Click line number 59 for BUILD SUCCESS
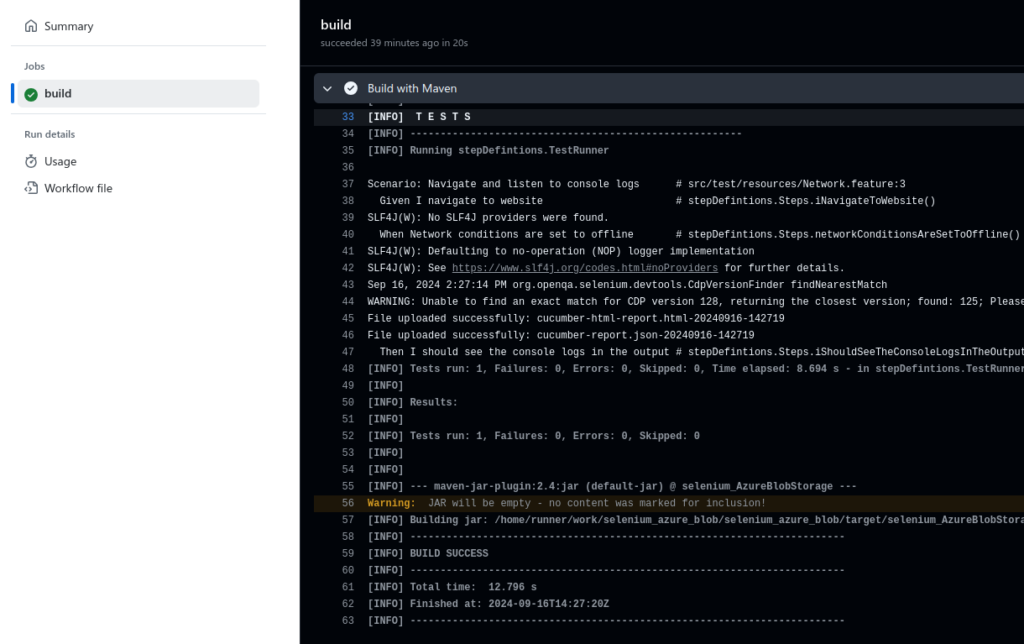Image resolution: width=1024 pixels, height=644 pixels. (x=348, y=553)
